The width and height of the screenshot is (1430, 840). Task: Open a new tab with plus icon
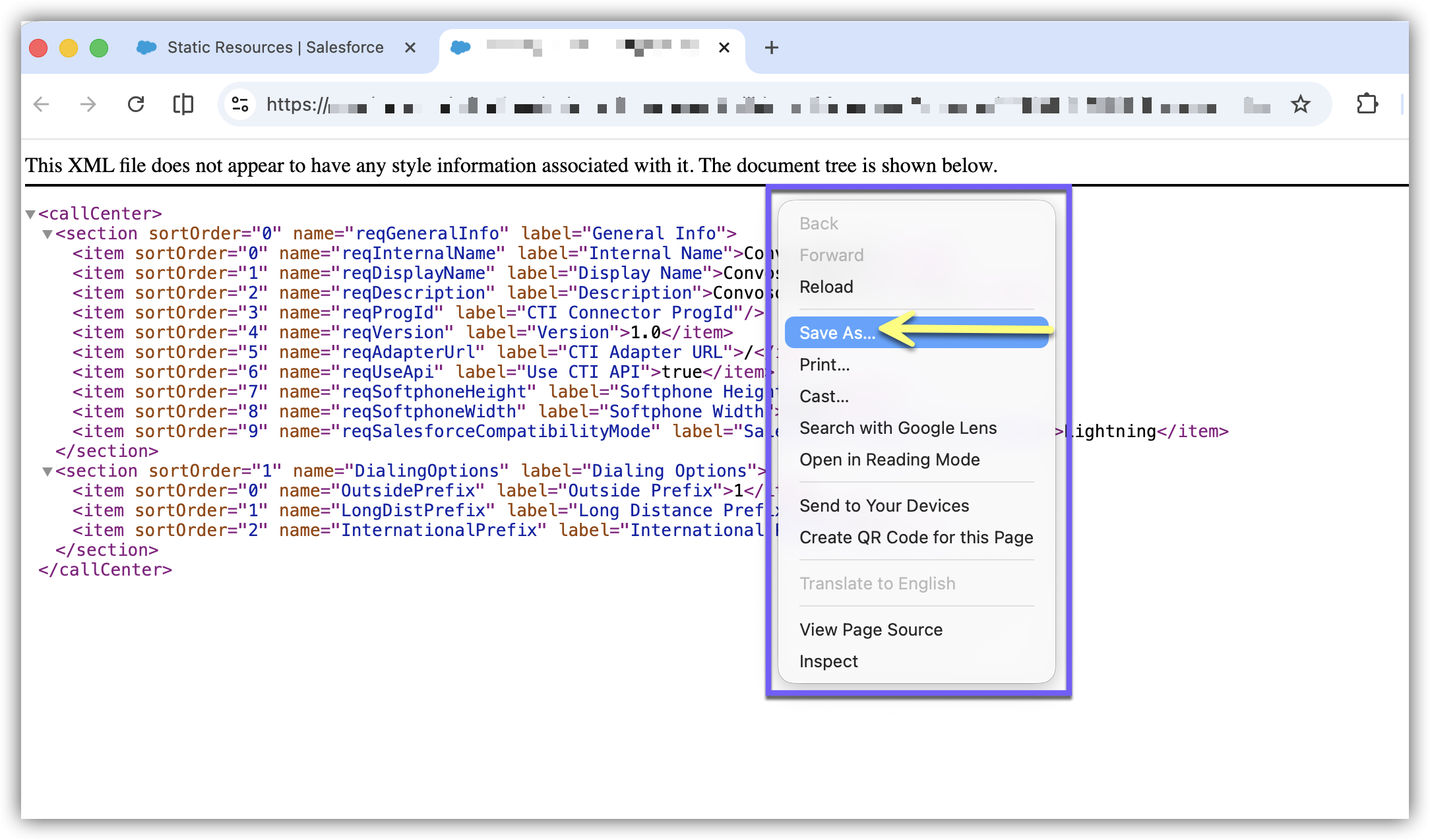tap(771, 47)
